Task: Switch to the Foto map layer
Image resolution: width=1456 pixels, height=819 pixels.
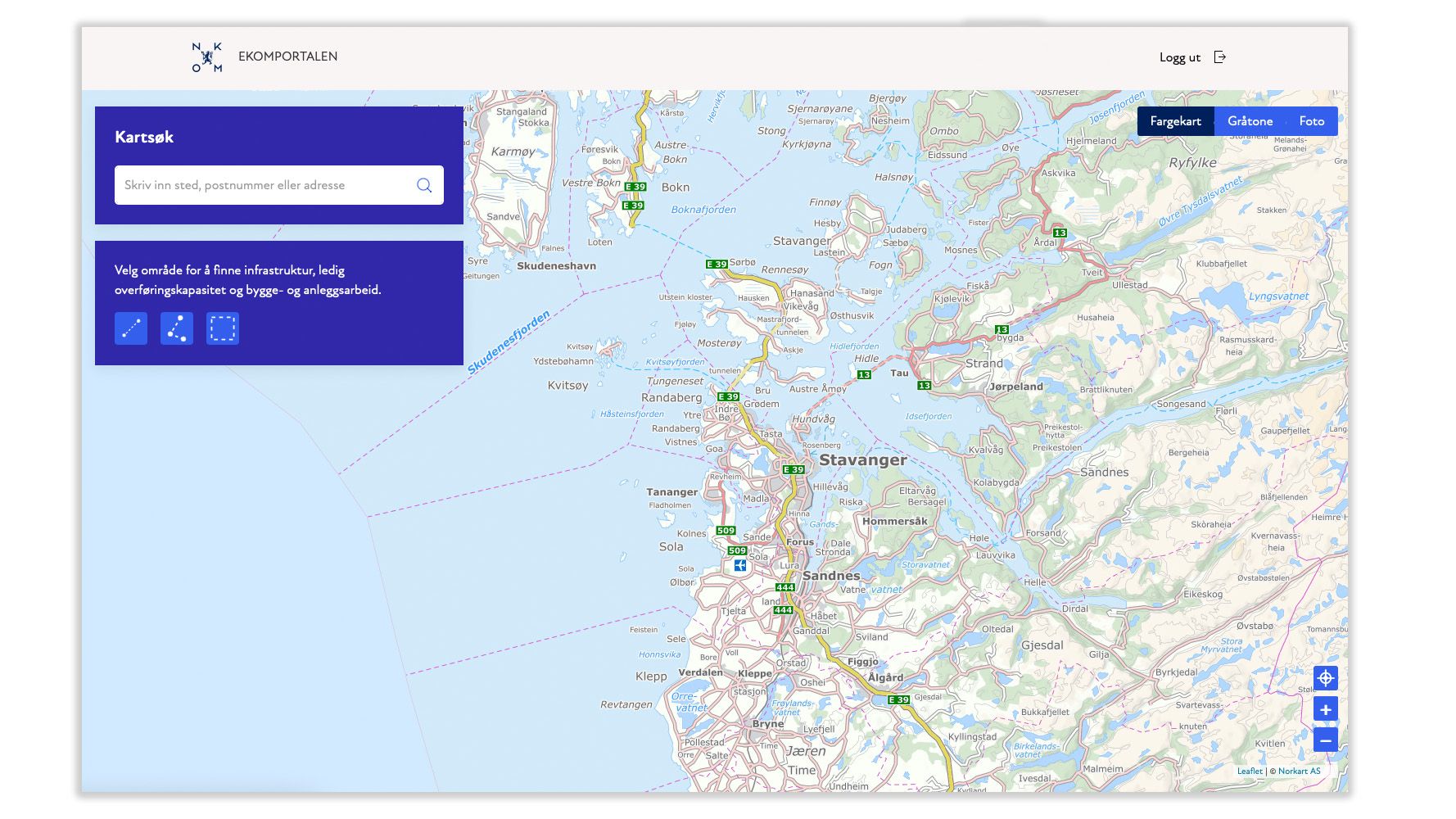Action: [x=1311, y=121]
